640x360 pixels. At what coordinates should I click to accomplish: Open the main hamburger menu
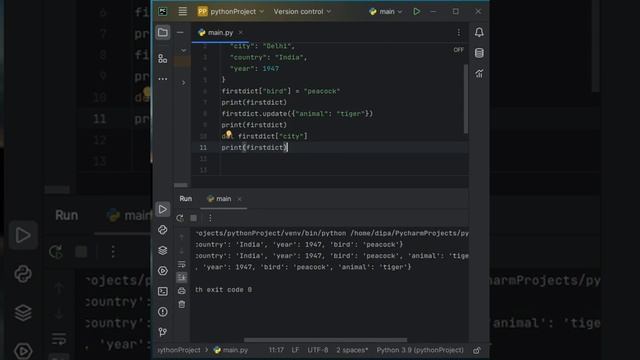point(182,11)
